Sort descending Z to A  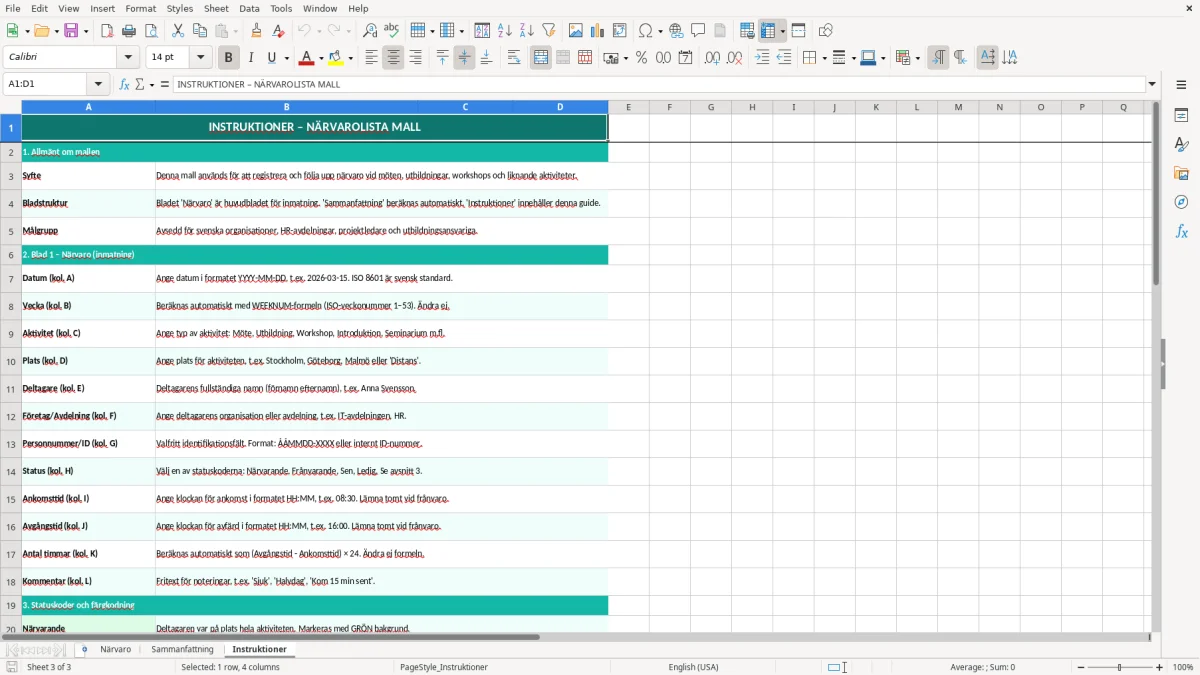coord(527,31)
